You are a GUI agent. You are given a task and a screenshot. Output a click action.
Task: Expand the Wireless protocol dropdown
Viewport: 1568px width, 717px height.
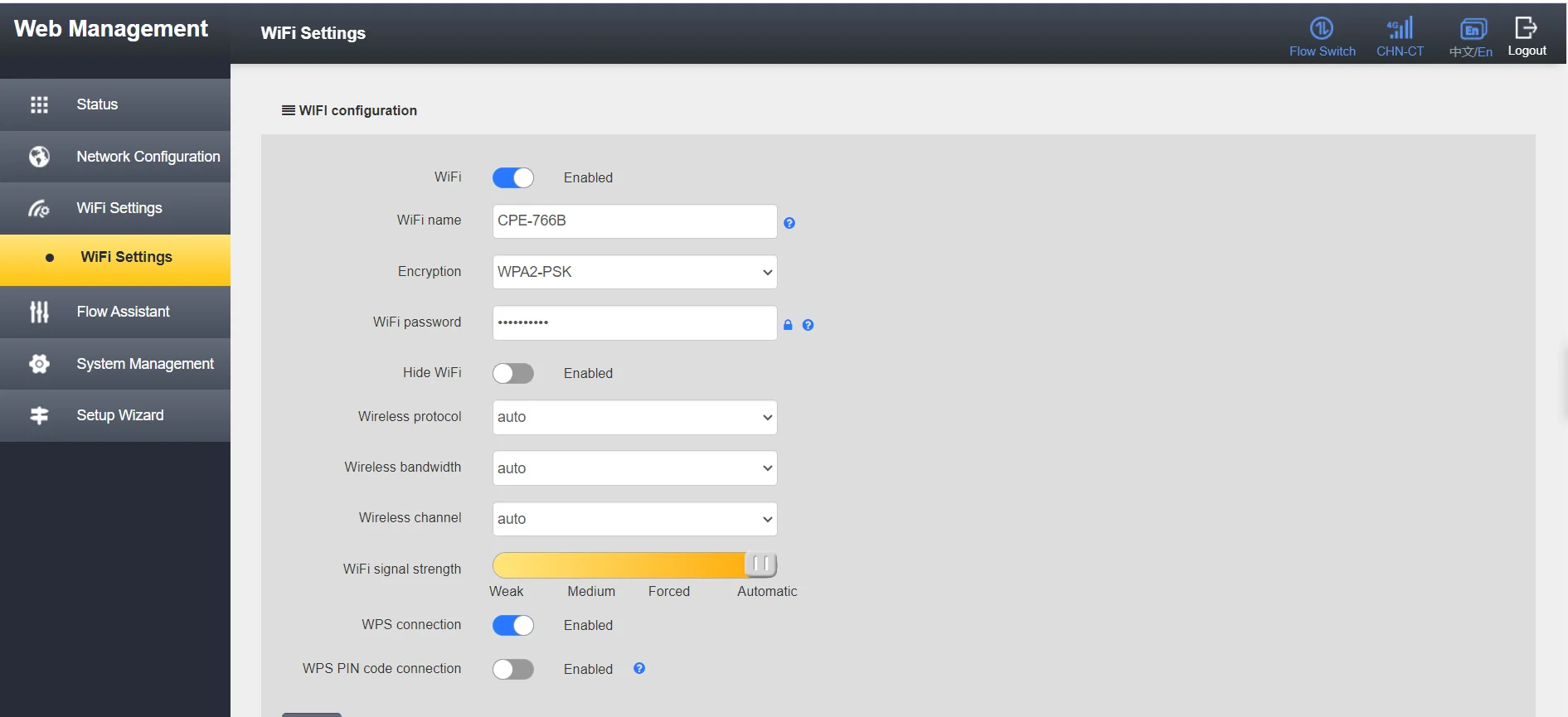click(634, 418)
